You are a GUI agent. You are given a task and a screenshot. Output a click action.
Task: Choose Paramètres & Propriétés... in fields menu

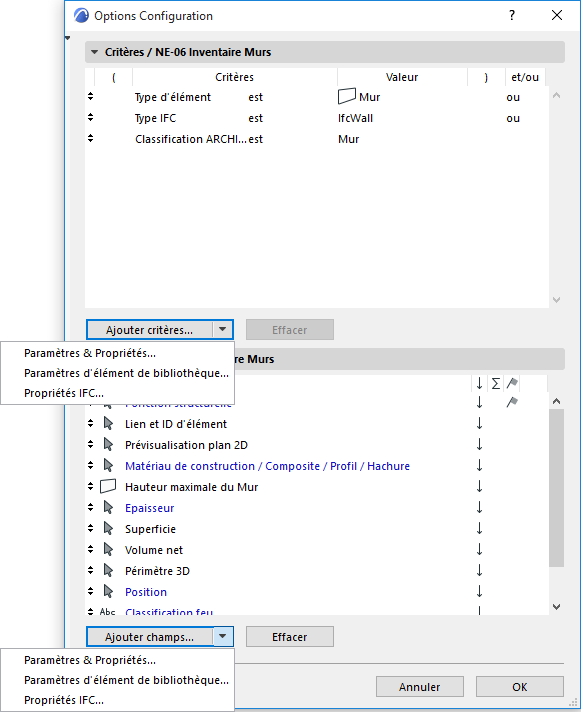click(x=90, y=660)
